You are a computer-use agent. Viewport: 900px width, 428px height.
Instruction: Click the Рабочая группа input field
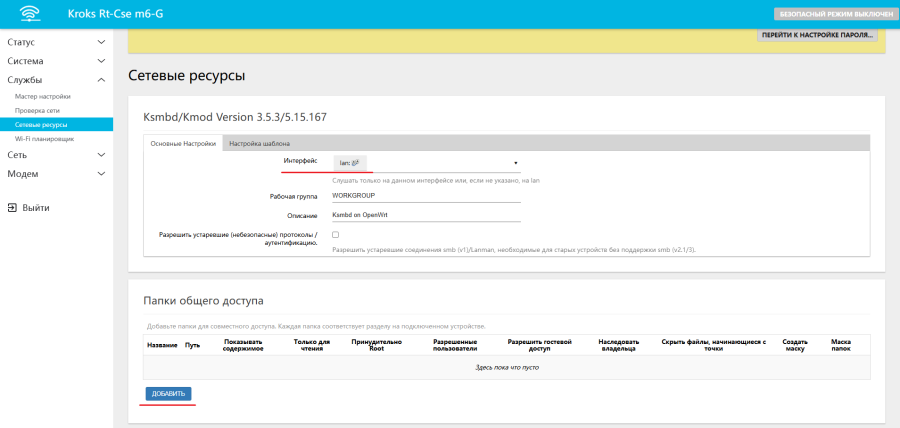coord(426,195)
